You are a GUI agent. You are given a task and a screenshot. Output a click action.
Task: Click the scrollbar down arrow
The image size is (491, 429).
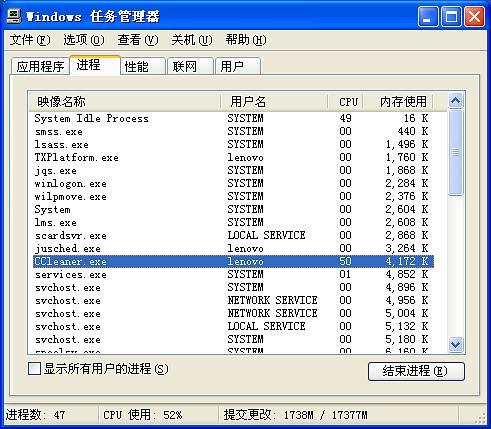[455, 344]
